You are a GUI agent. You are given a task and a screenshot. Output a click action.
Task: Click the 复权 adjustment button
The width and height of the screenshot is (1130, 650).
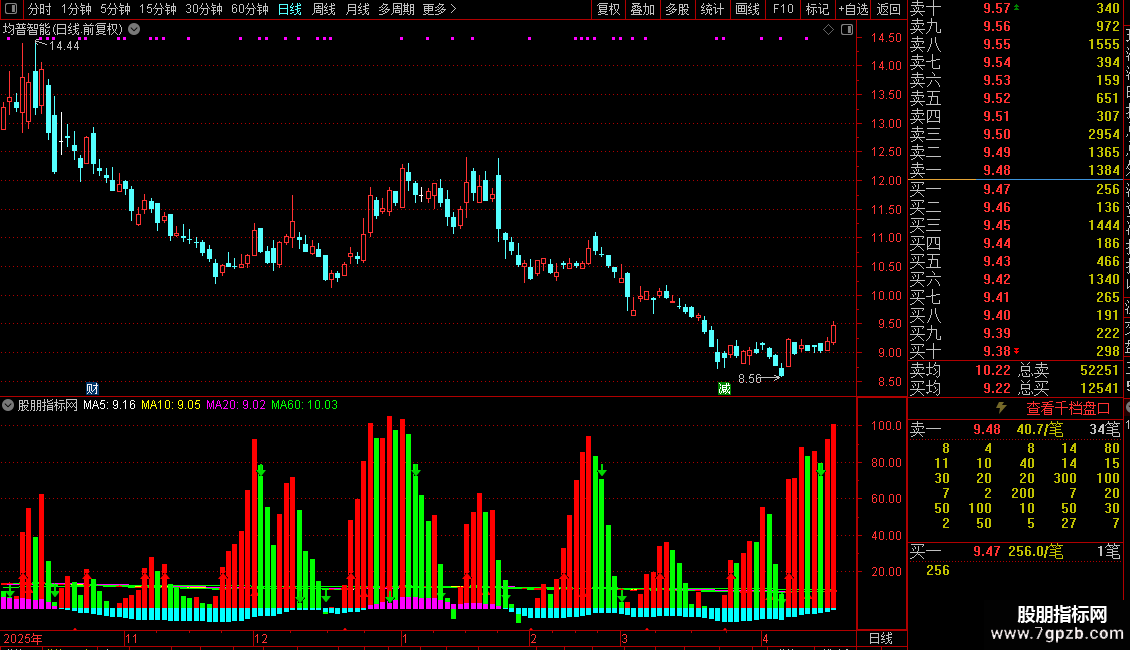point(608,9)
